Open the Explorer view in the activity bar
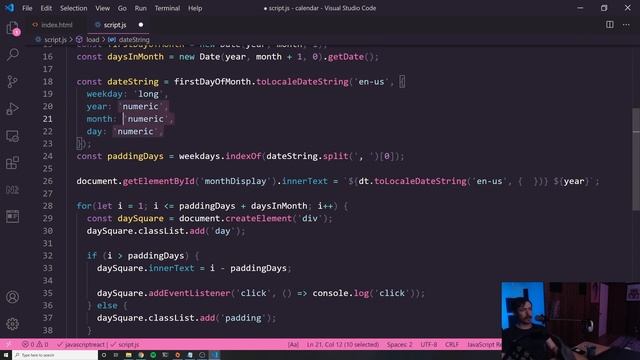 click(x=13, y=29)
